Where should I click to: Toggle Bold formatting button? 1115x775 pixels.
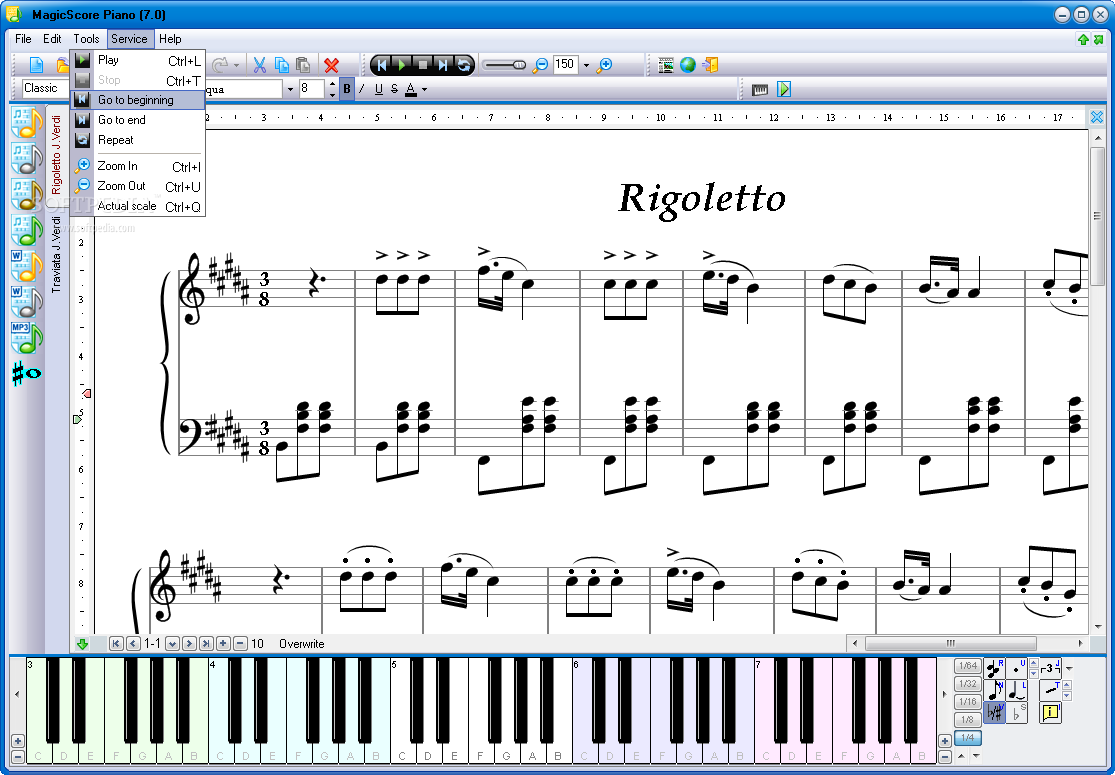point(347,90)
